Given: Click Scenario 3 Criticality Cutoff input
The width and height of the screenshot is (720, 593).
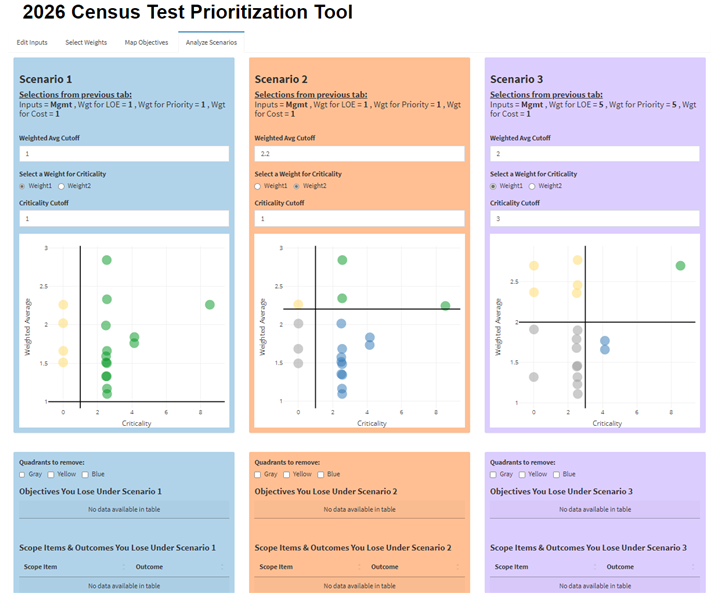Looking at the screenshot, I should pos(595,218).
